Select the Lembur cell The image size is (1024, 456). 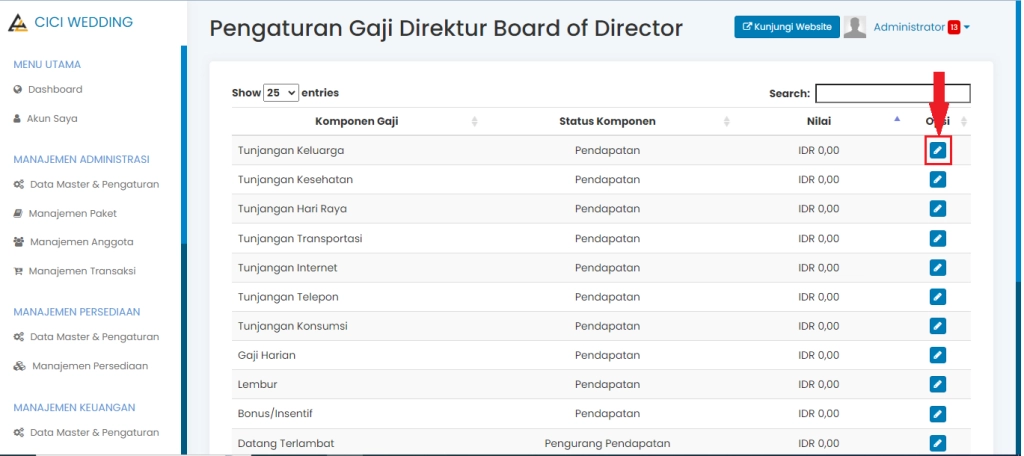pyautogui.click(x=257, y=384)
